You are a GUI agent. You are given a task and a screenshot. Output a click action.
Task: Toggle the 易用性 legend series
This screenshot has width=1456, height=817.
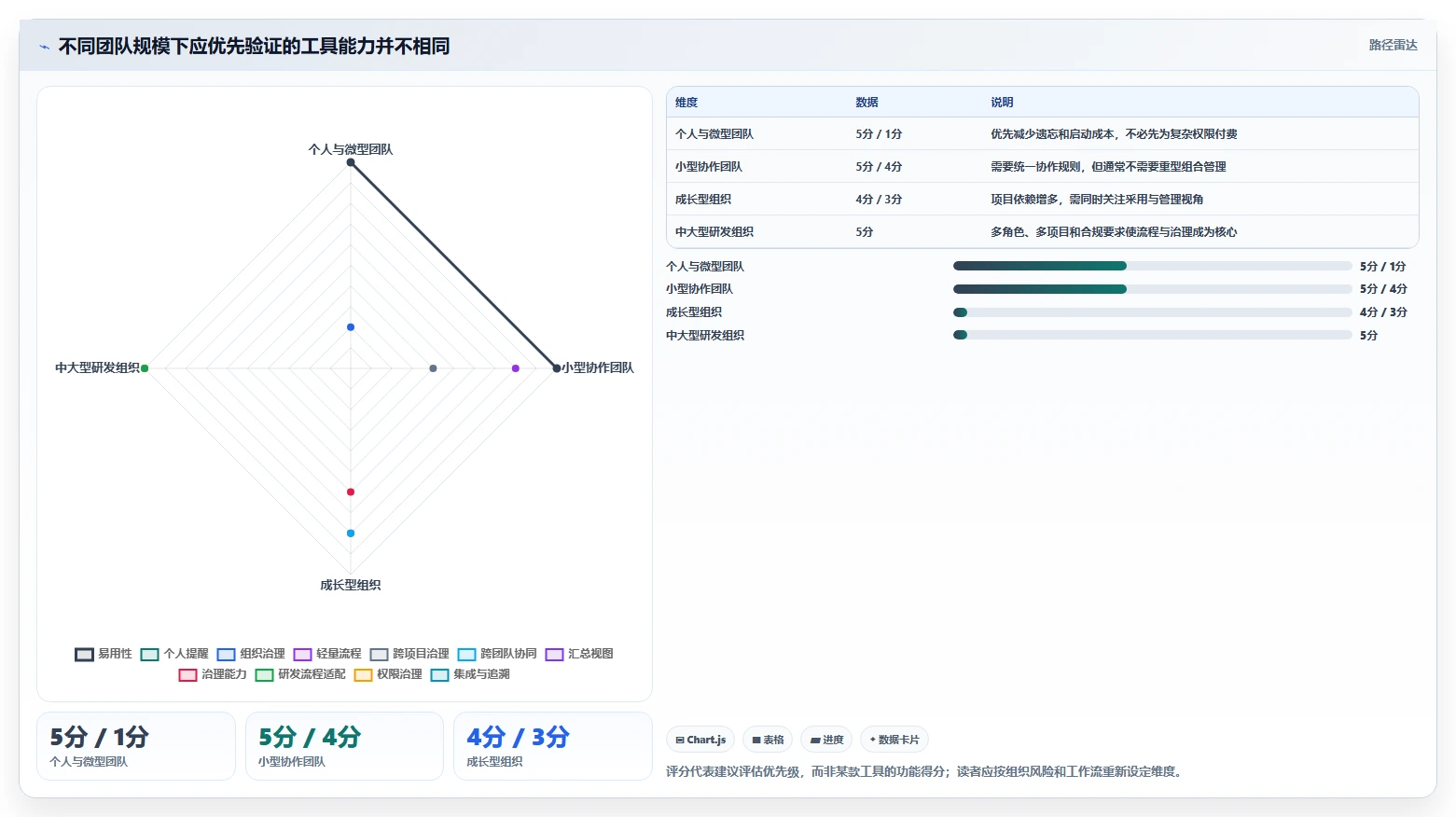[x=104, y=654]
